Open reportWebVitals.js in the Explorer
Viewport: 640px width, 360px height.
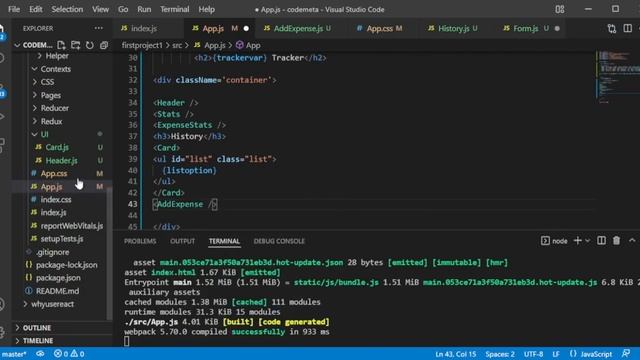(x=71, y=226)
